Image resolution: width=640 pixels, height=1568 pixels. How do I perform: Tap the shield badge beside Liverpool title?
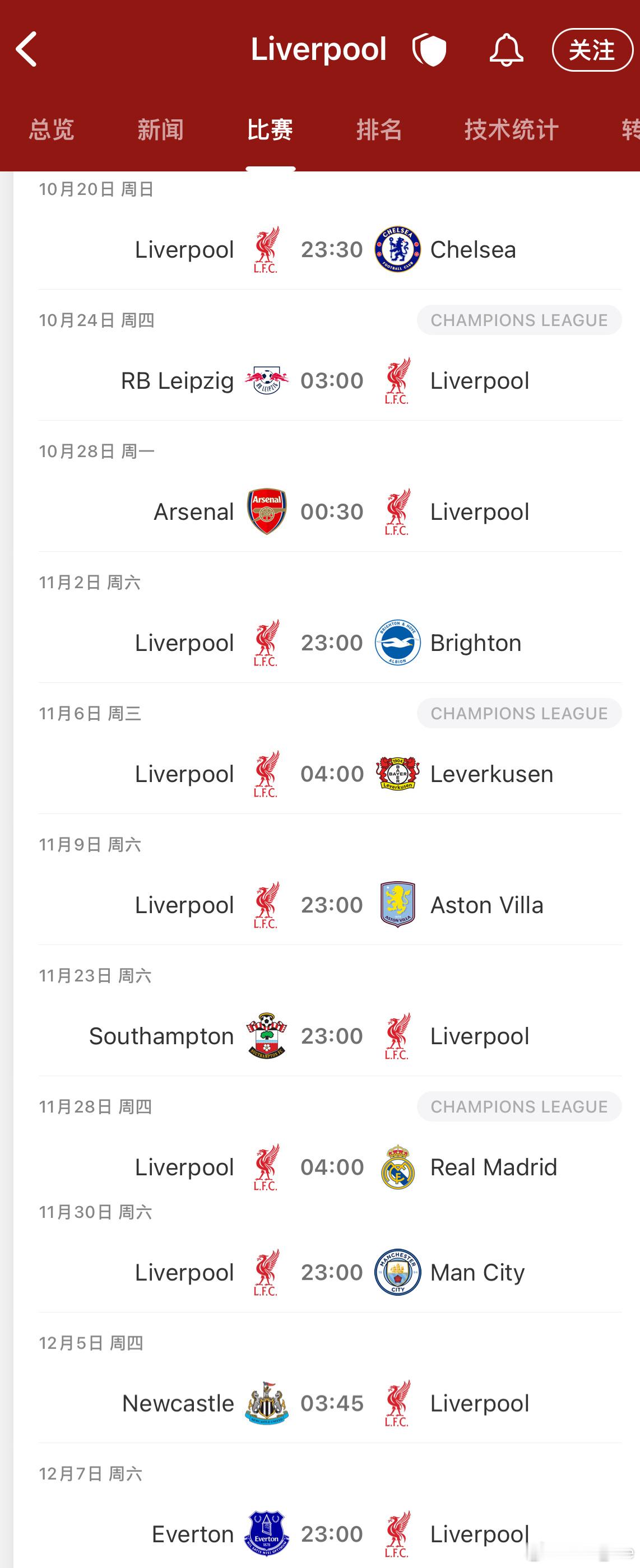click(x=429, y=50)
